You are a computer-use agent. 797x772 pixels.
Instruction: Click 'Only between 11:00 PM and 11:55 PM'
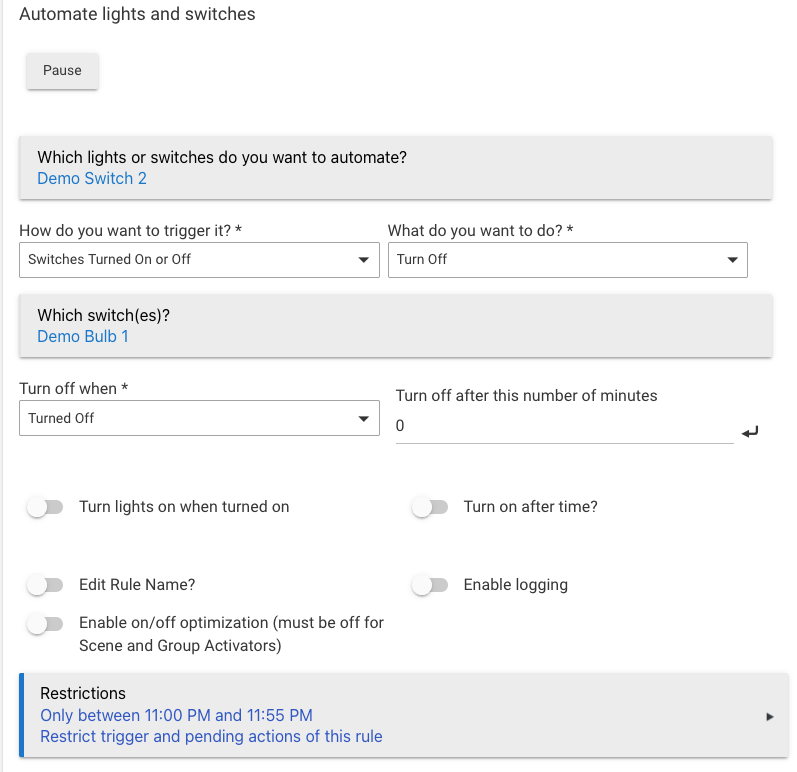click(x=176, y=715)
